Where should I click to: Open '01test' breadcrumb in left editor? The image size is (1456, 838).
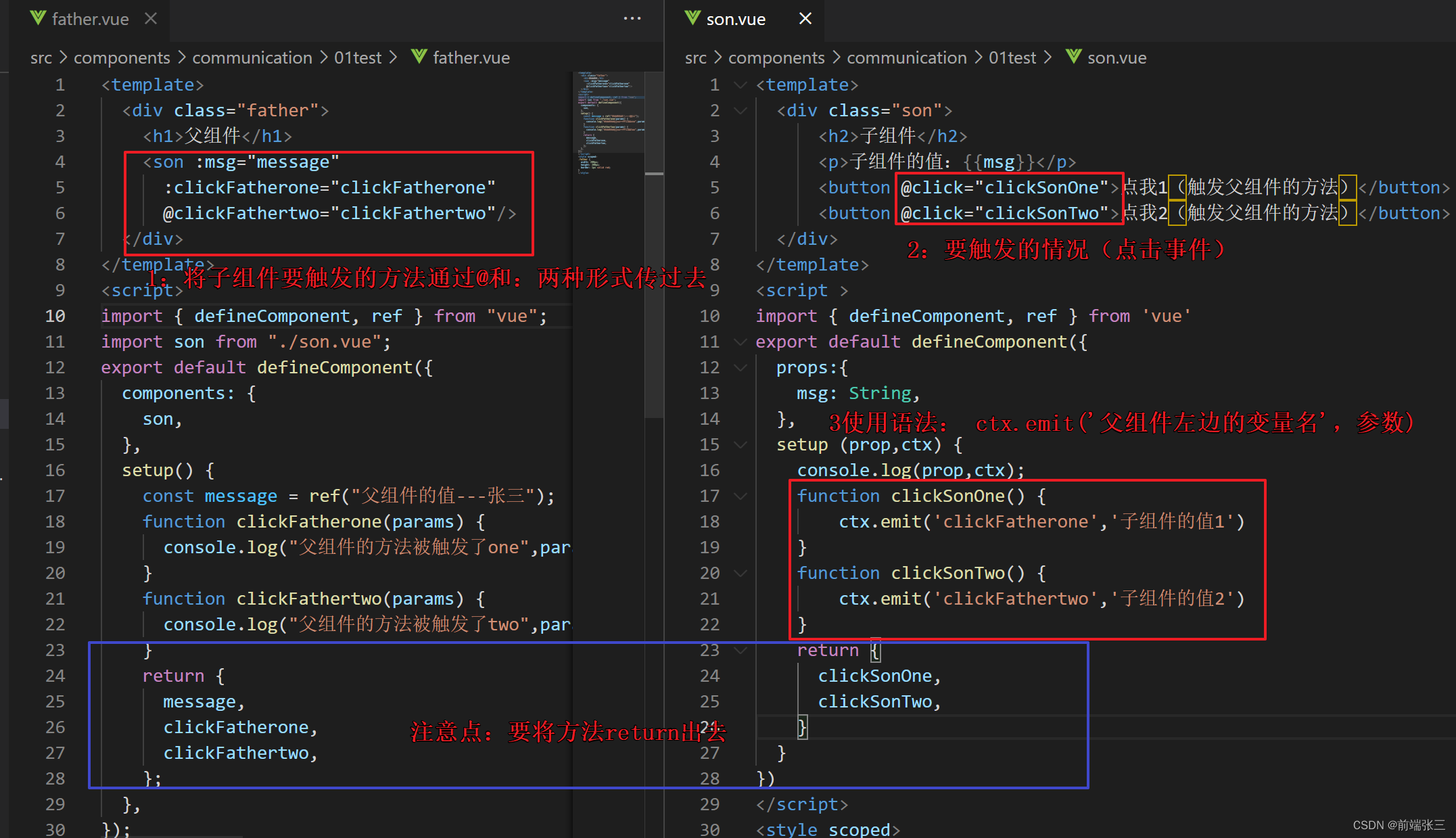pos(358,57)
